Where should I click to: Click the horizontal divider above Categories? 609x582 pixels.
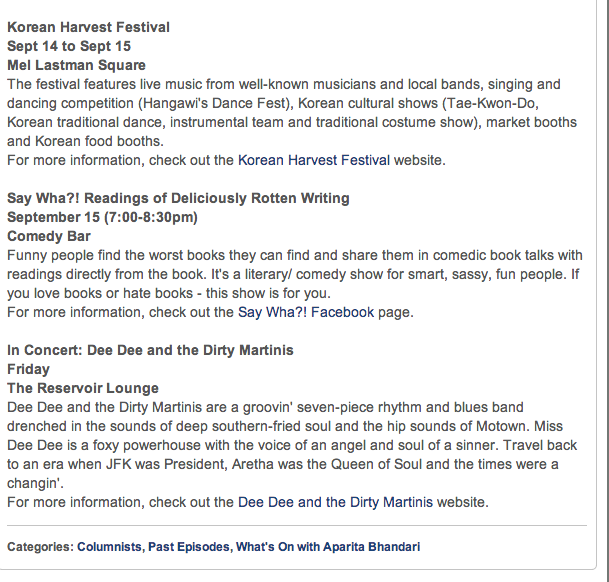coord(297,525)
